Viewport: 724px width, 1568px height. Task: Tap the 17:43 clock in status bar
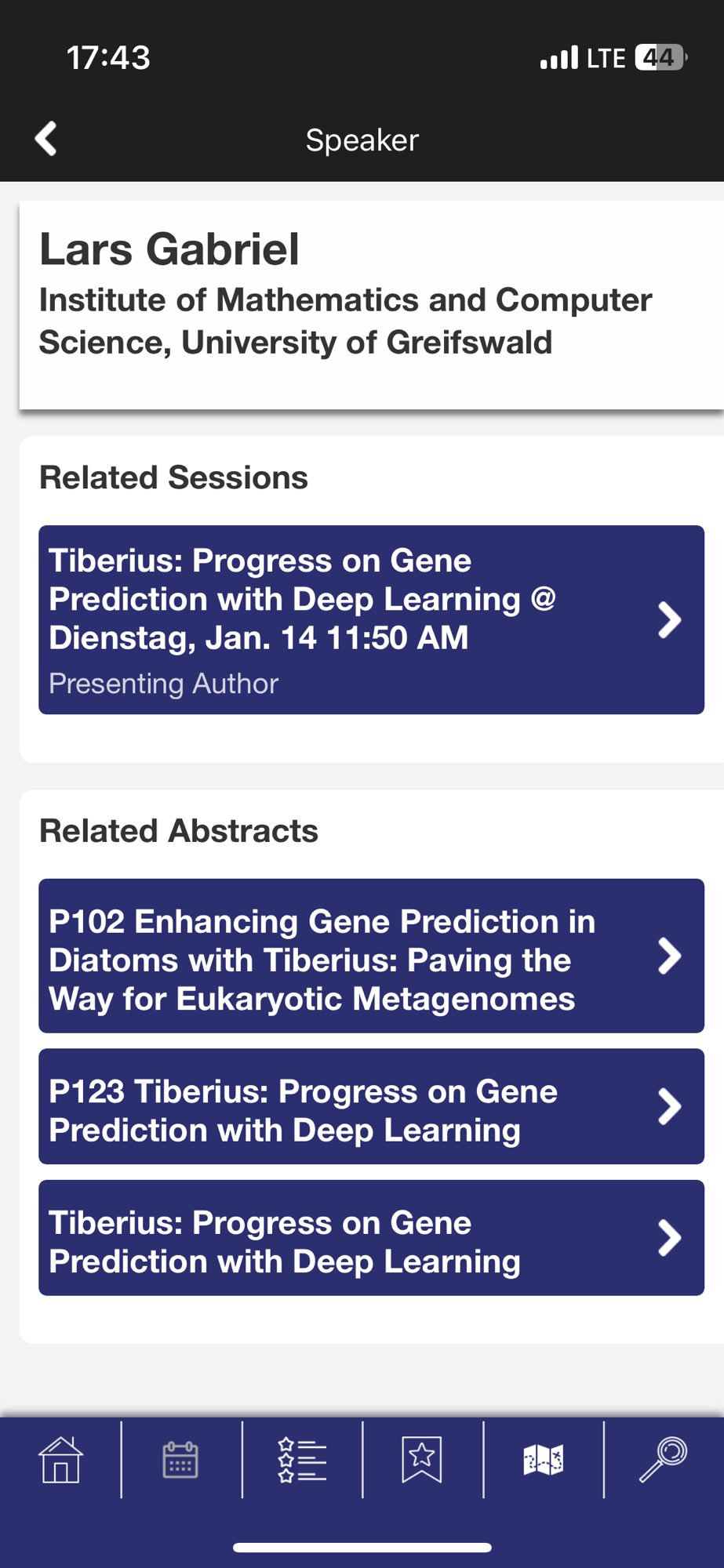(108, 58)
